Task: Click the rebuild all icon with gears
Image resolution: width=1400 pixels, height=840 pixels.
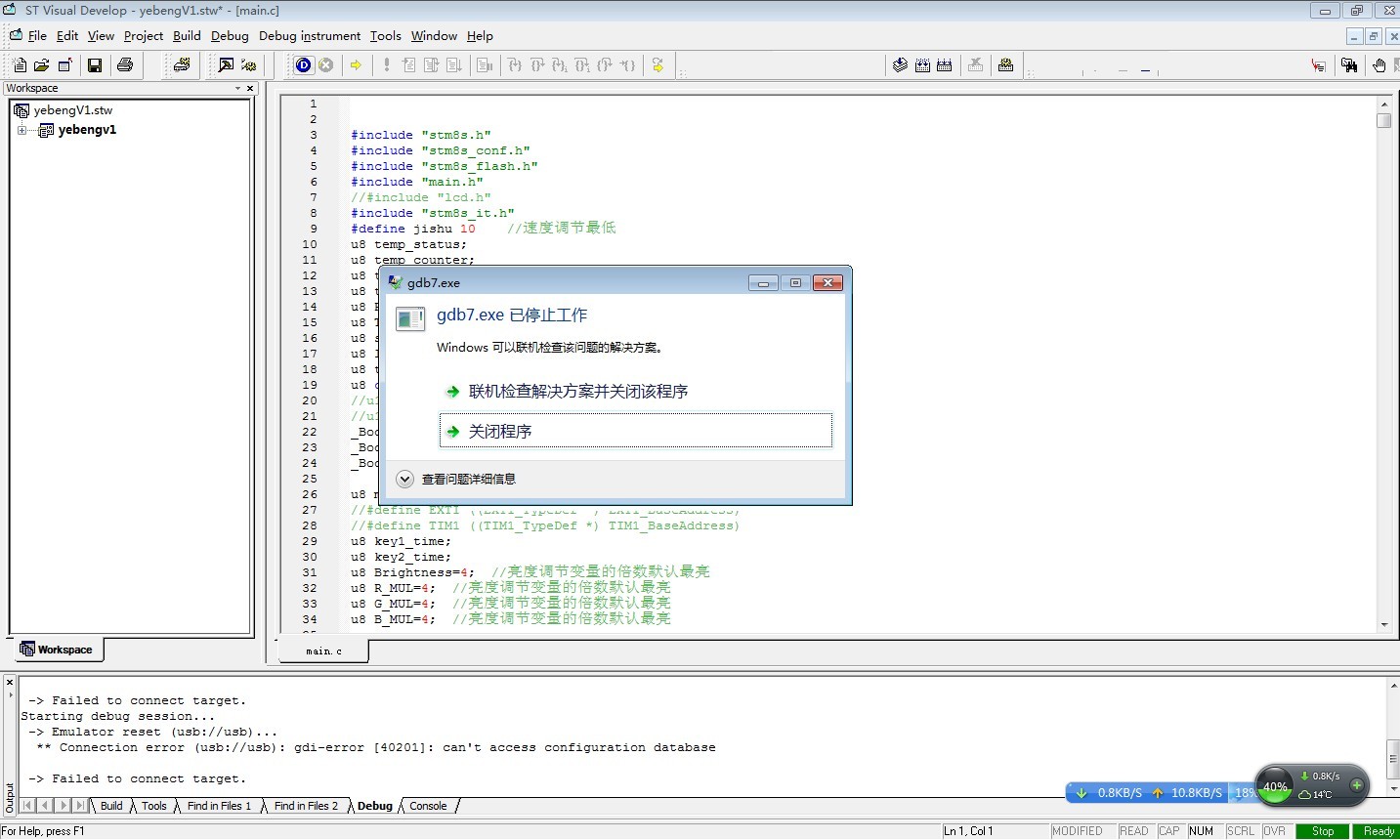Action: click(x=249, y=65)
